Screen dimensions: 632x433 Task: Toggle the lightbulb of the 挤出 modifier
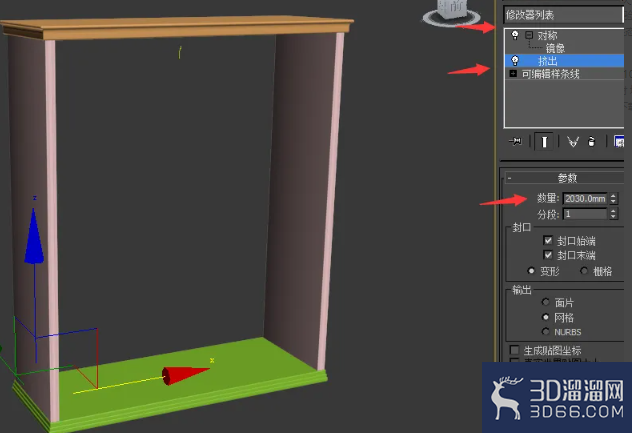coord(515,60)
